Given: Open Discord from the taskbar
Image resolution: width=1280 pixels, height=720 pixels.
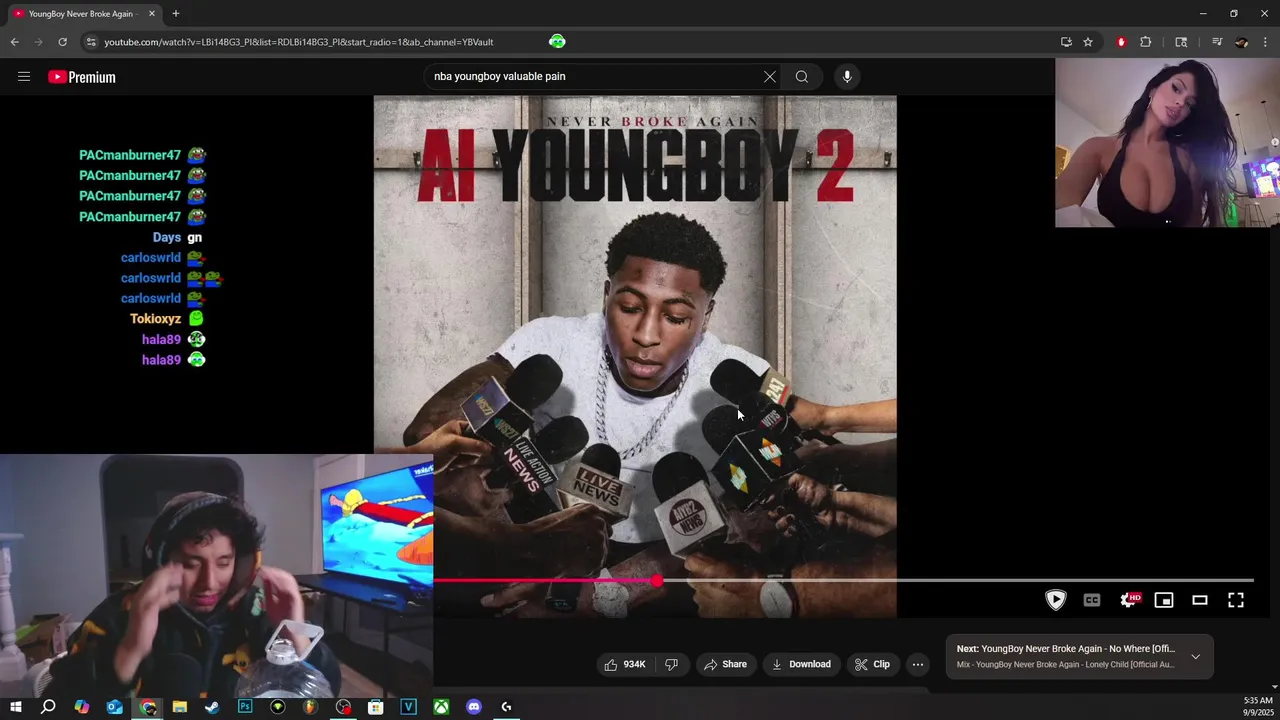Looking at the screenshot, I should (474, 707).
